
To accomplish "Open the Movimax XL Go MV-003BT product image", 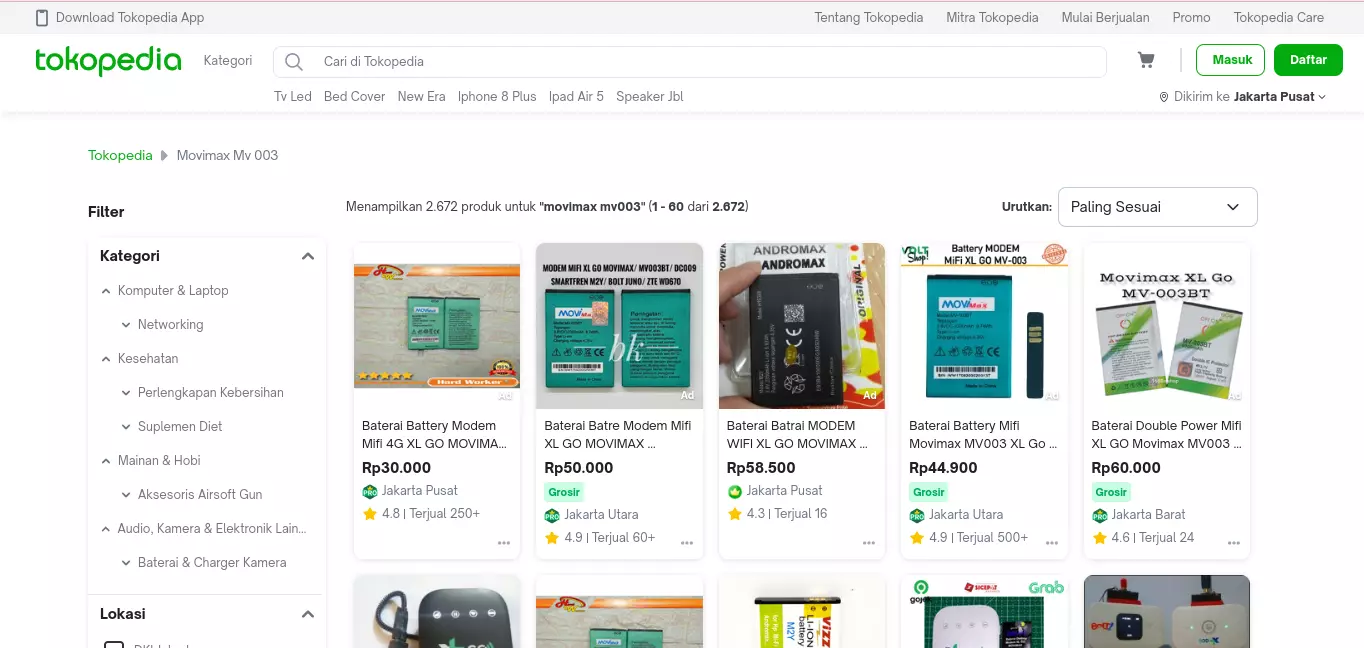I will (1167, 326).
